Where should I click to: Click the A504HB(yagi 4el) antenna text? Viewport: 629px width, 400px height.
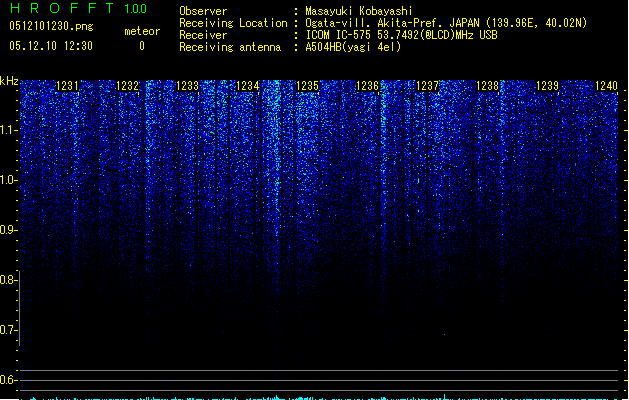(x=353, y=47)
